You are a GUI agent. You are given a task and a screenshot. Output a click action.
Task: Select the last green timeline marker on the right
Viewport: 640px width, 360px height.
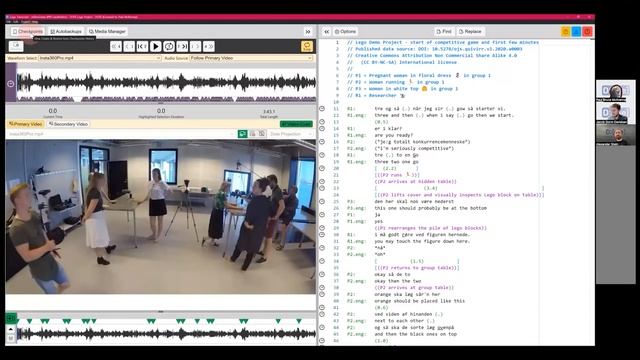coord(299,321)
